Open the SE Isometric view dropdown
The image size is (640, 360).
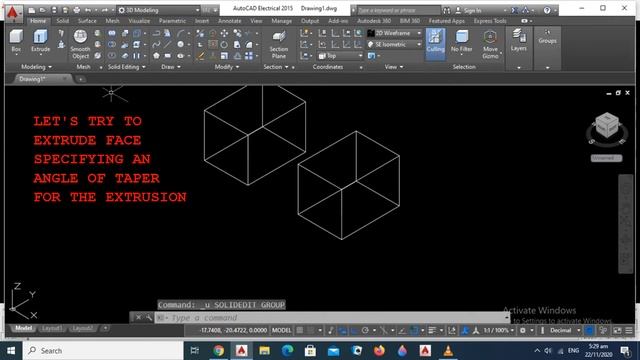(x=394, y=44)
